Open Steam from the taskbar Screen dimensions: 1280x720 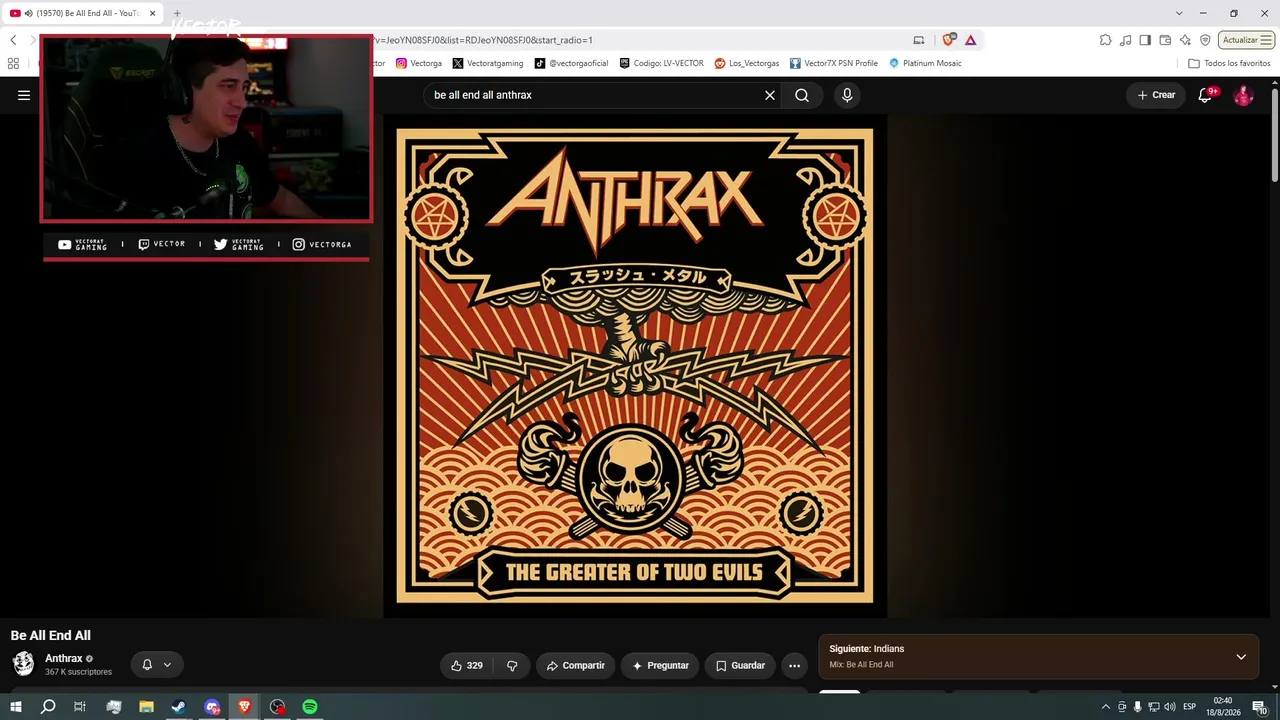179,707
